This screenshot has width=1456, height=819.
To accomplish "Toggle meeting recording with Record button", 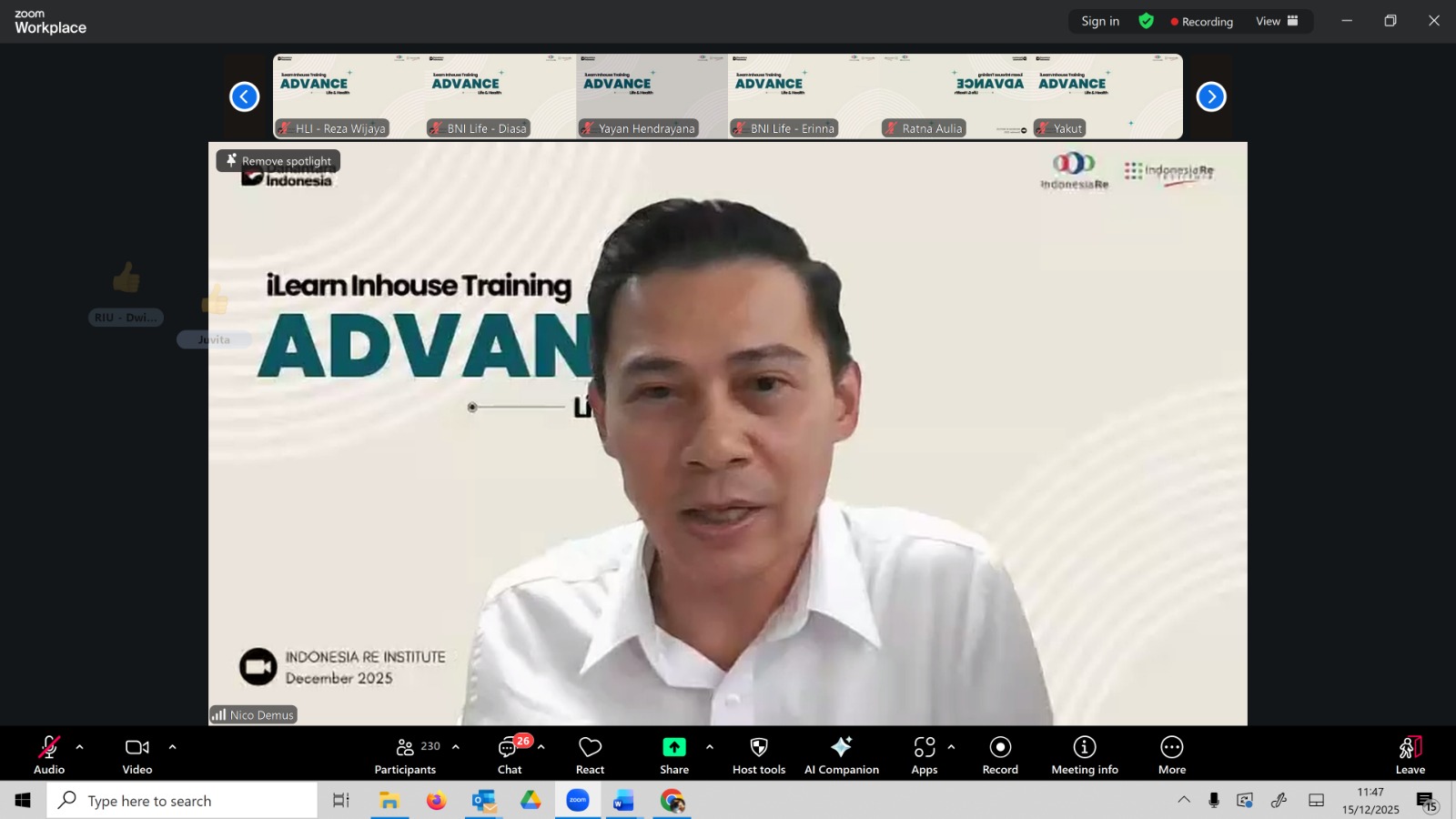I will (x=1000, y=755).
